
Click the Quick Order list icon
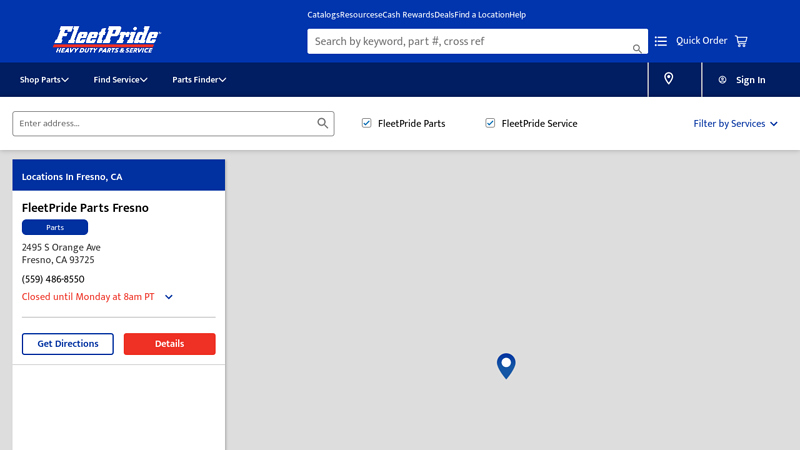(661, 41)
